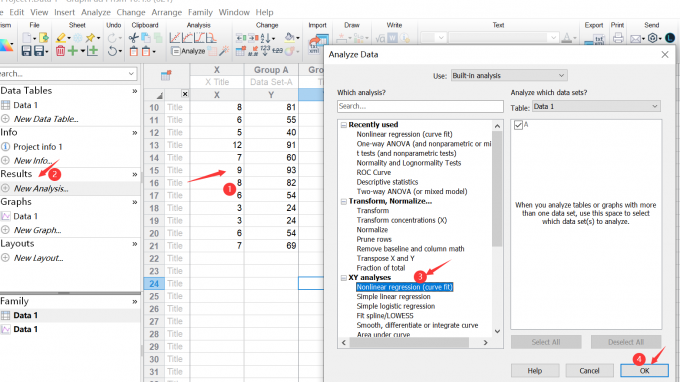Collapse the Transform, Normalize group
680x382 pixels.
343,202
